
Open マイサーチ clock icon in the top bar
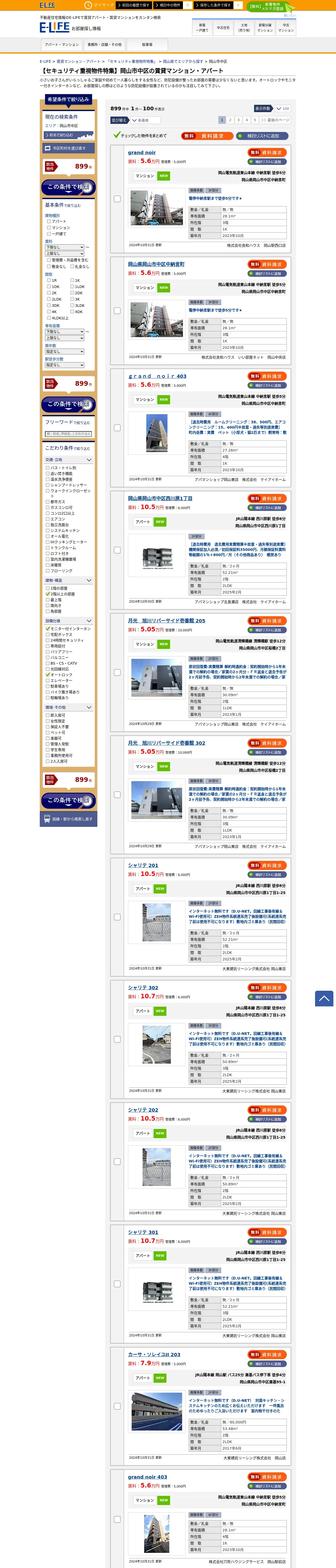click(x=88, y=5)
